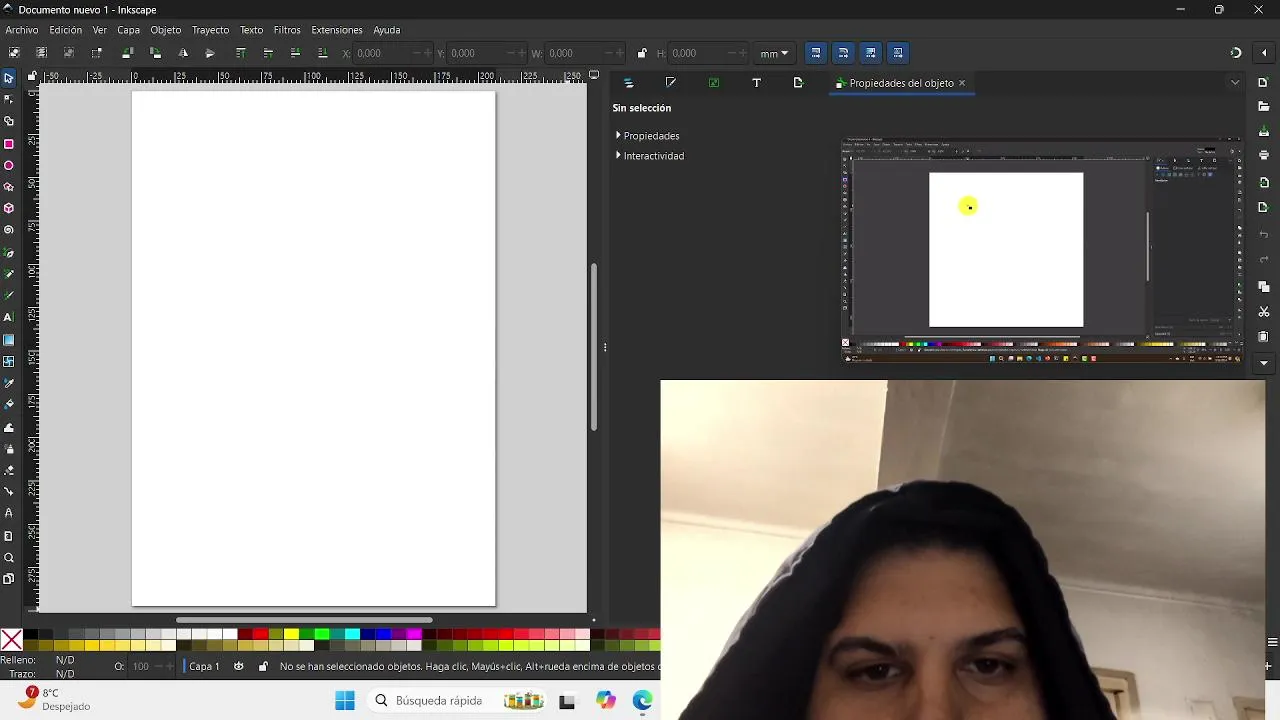Select the Star polygon tool
Viewport: 1280px width, 720px height.
click(9, 187)
